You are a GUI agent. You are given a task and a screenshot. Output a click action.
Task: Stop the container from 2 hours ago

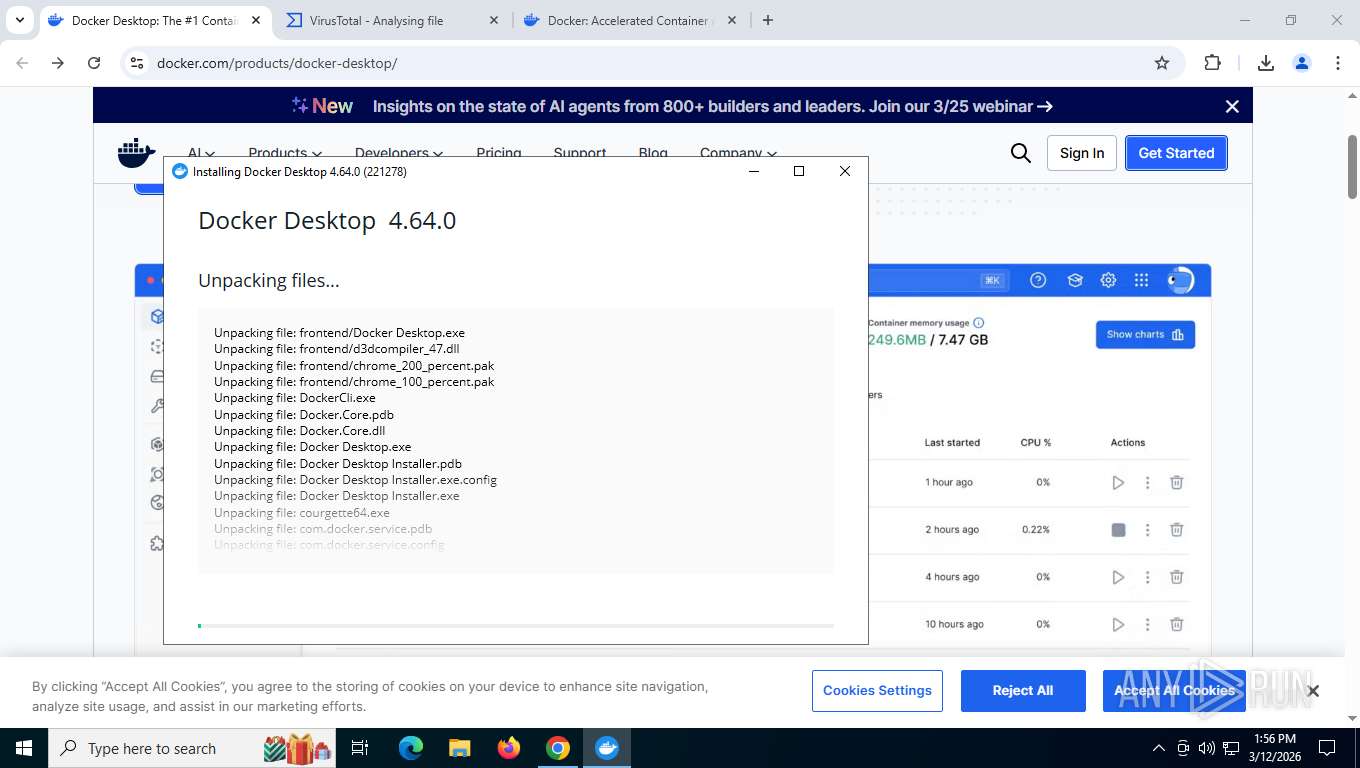coord(1118,530)
